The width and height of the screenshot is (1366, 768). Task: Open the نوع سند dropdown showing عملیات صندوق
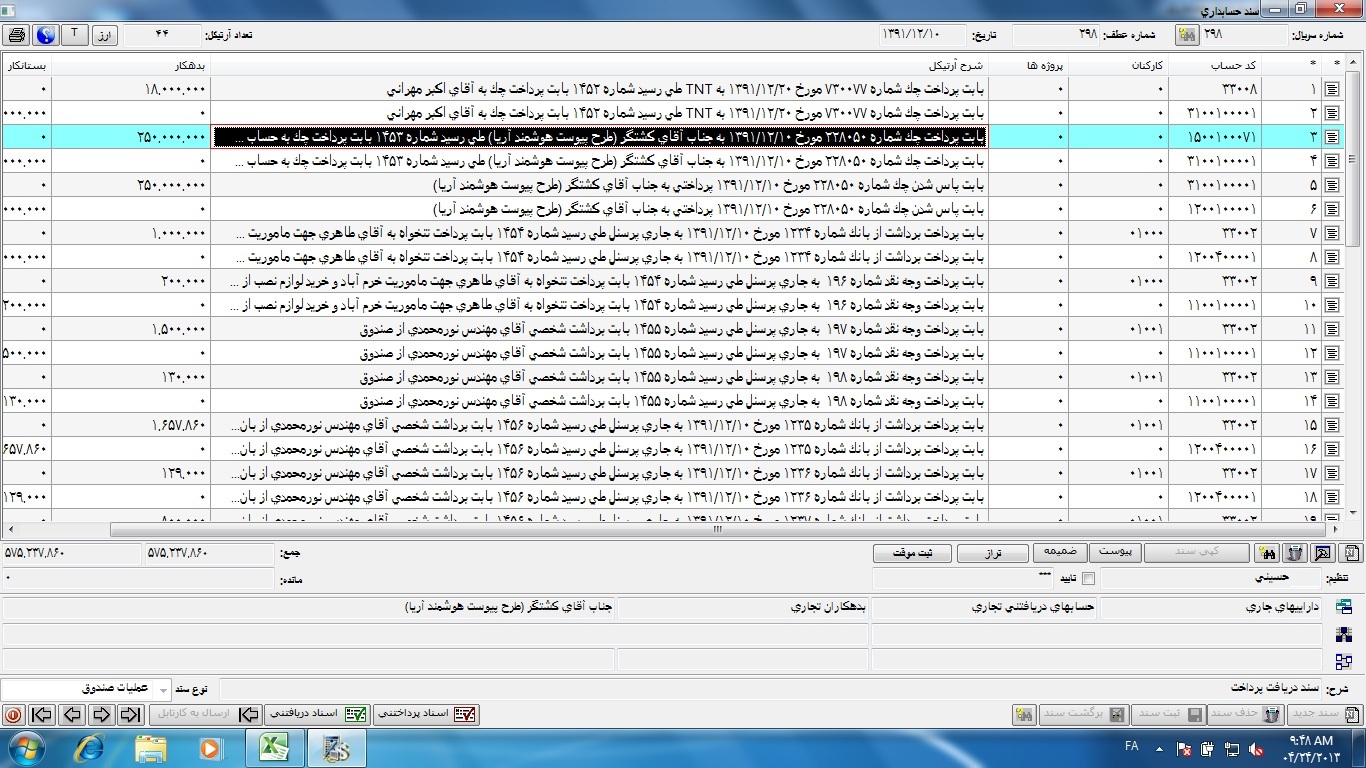[85, 689]
